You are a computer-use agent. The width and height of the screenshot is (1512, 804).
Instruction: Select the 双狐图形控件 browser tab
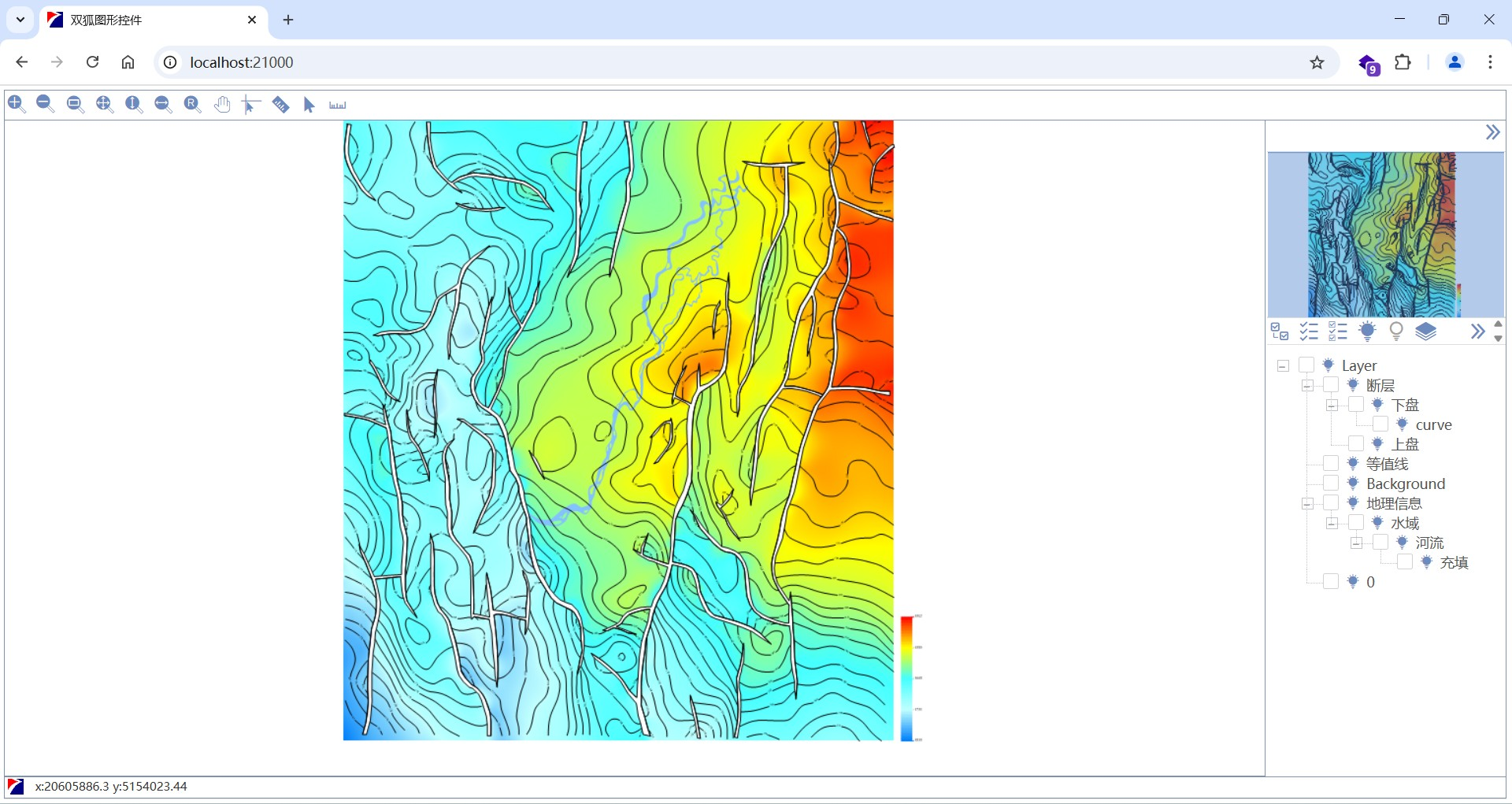150,20
